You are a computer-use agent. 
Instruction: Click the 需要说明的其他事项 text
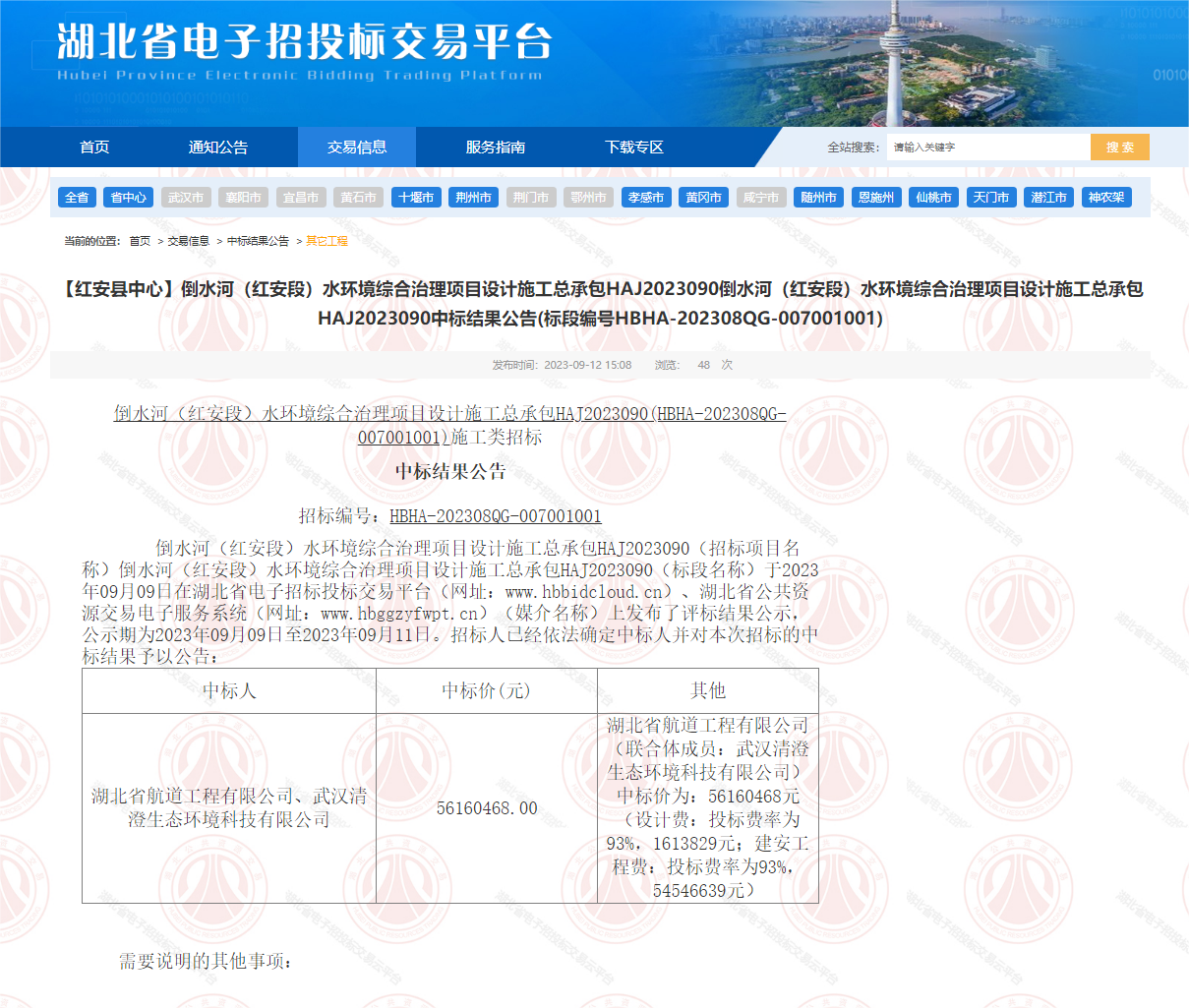click(206, 961)
